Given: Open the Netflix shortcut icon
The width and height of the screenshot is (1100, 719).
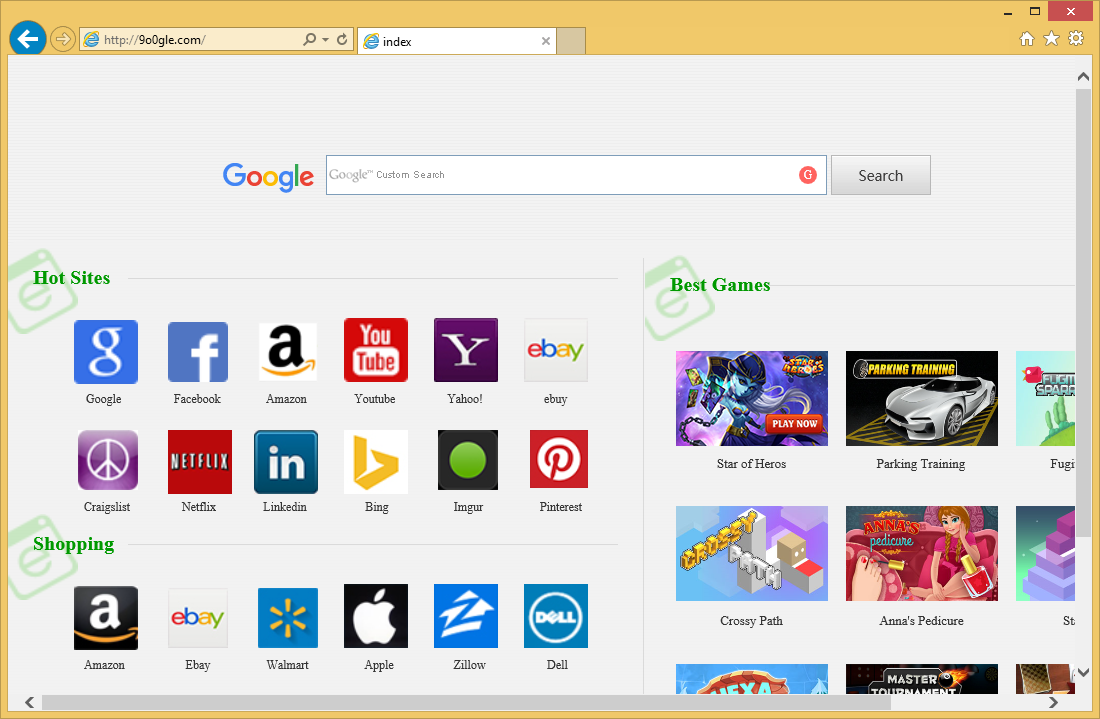Looking at the screenshot, I should (x=199, y=462).
